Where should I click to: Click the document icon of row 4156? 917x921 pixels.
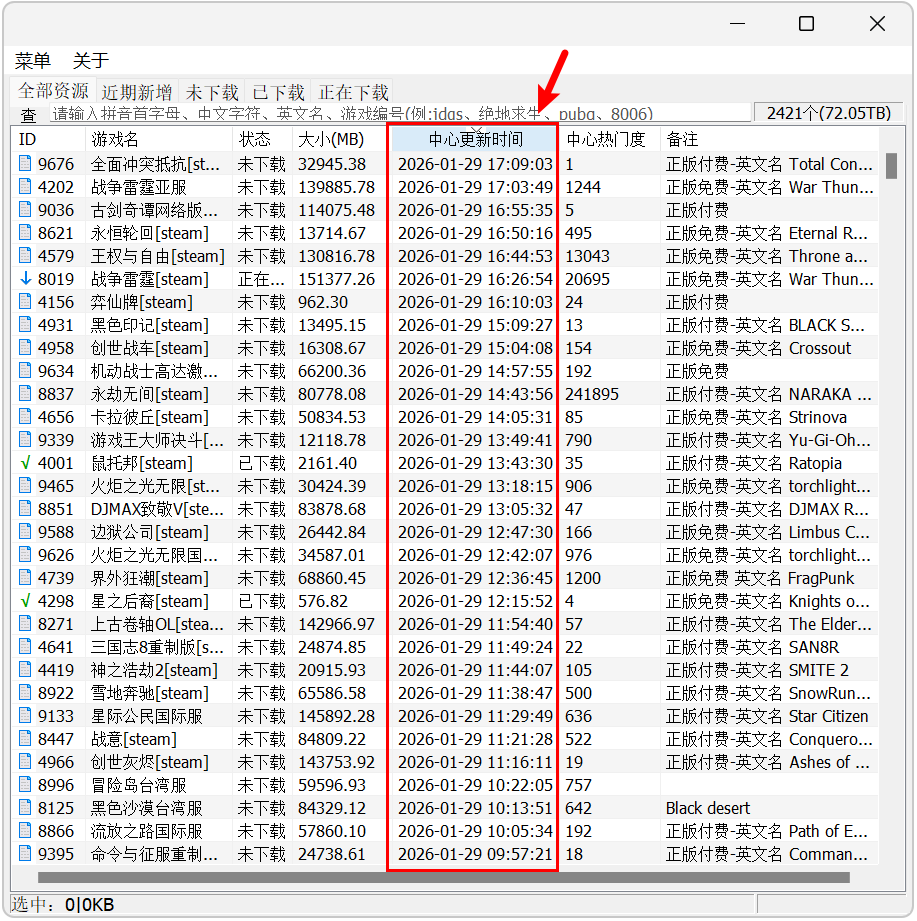(x=25, y=301)
